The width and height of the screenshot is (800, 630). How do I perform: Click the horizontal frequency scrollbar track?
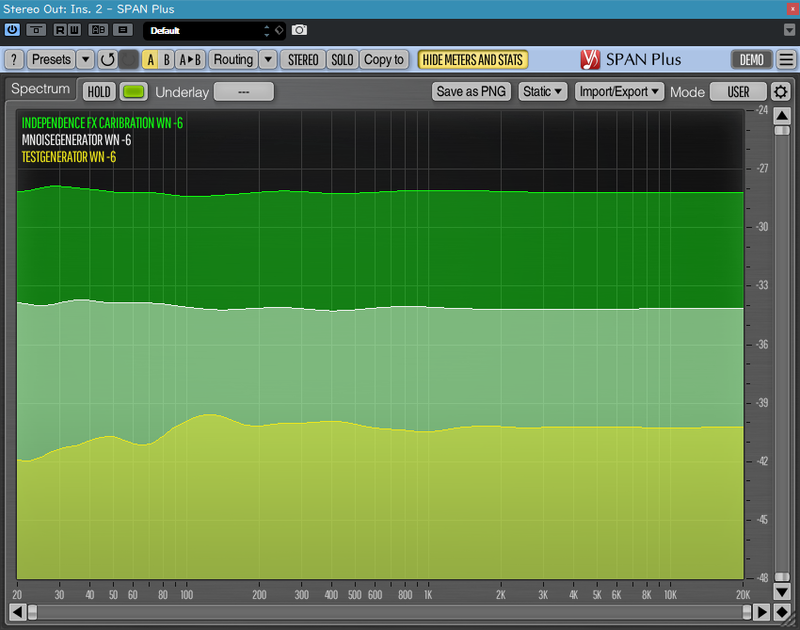[x=389, y=612]
